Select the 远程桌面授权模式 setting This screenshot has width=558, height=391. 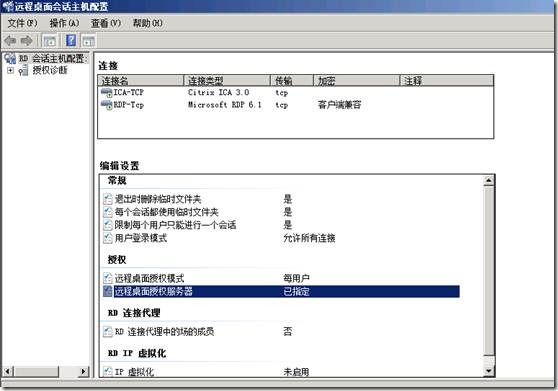pos(149,278)
